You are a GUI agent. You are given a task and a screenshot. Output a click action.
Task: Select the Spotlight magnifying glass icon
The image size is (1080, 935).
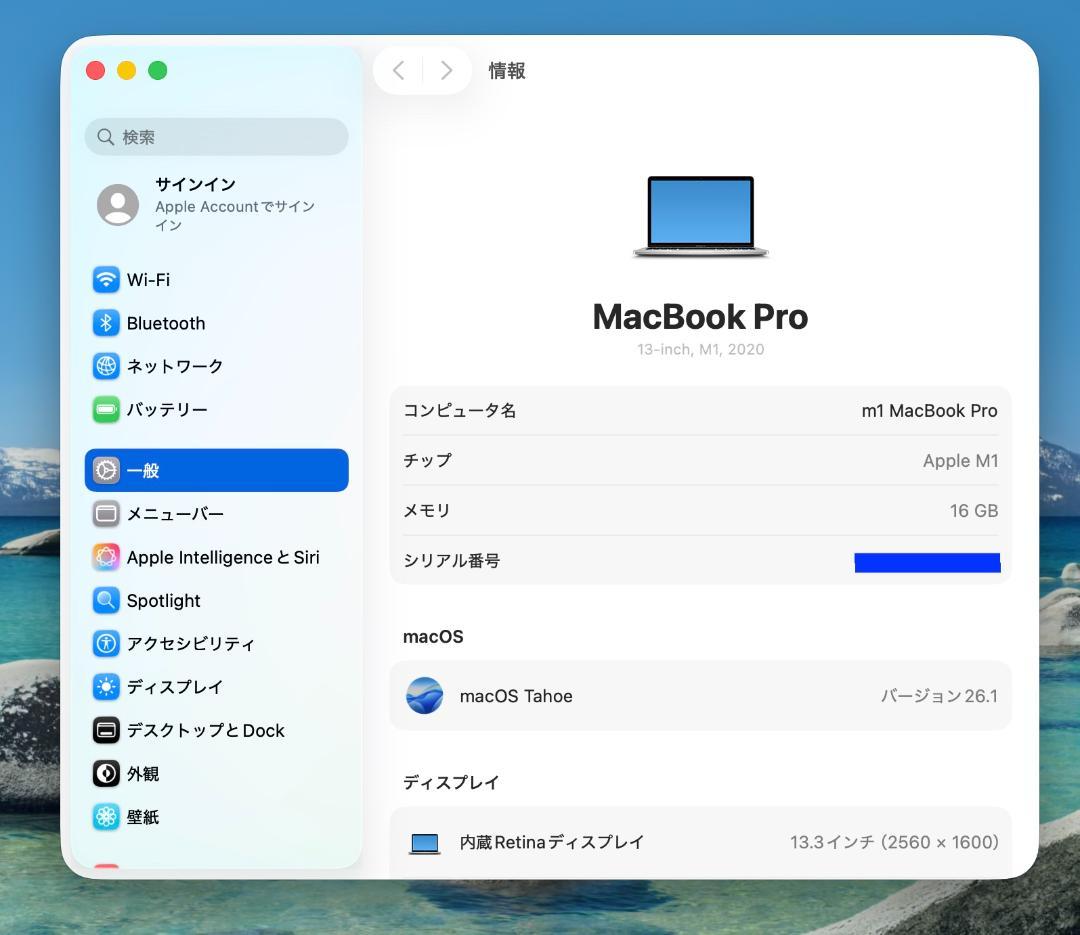click(105, 600)
